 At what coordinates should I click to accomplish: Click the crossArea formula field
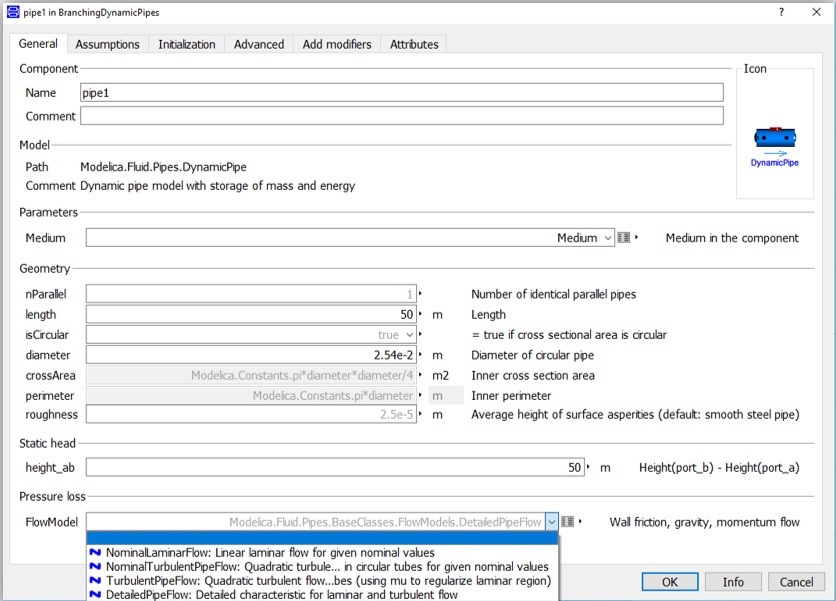251,375
